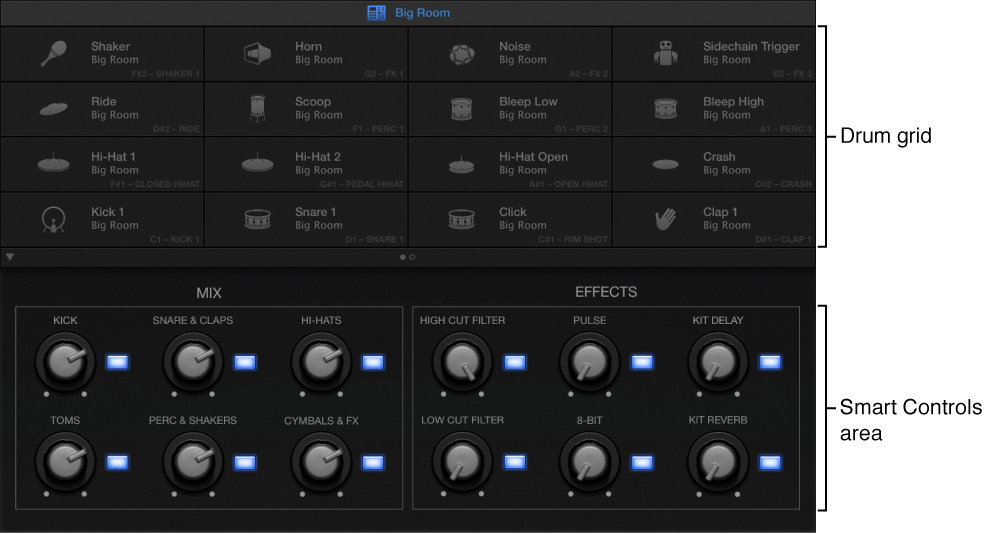Click the SNARE & CLAPS knob
The height and width of the screenshot is (534, 986).
click(193, 363)
